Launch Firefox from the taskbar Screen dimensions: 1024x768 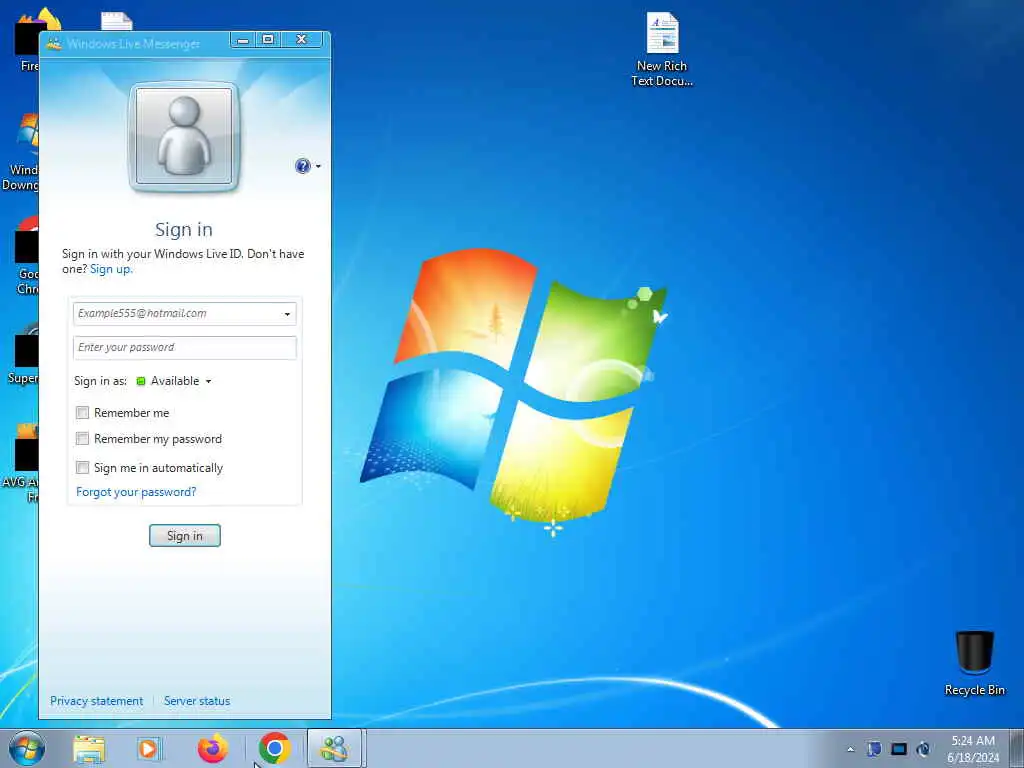click(x=213, y=748)
